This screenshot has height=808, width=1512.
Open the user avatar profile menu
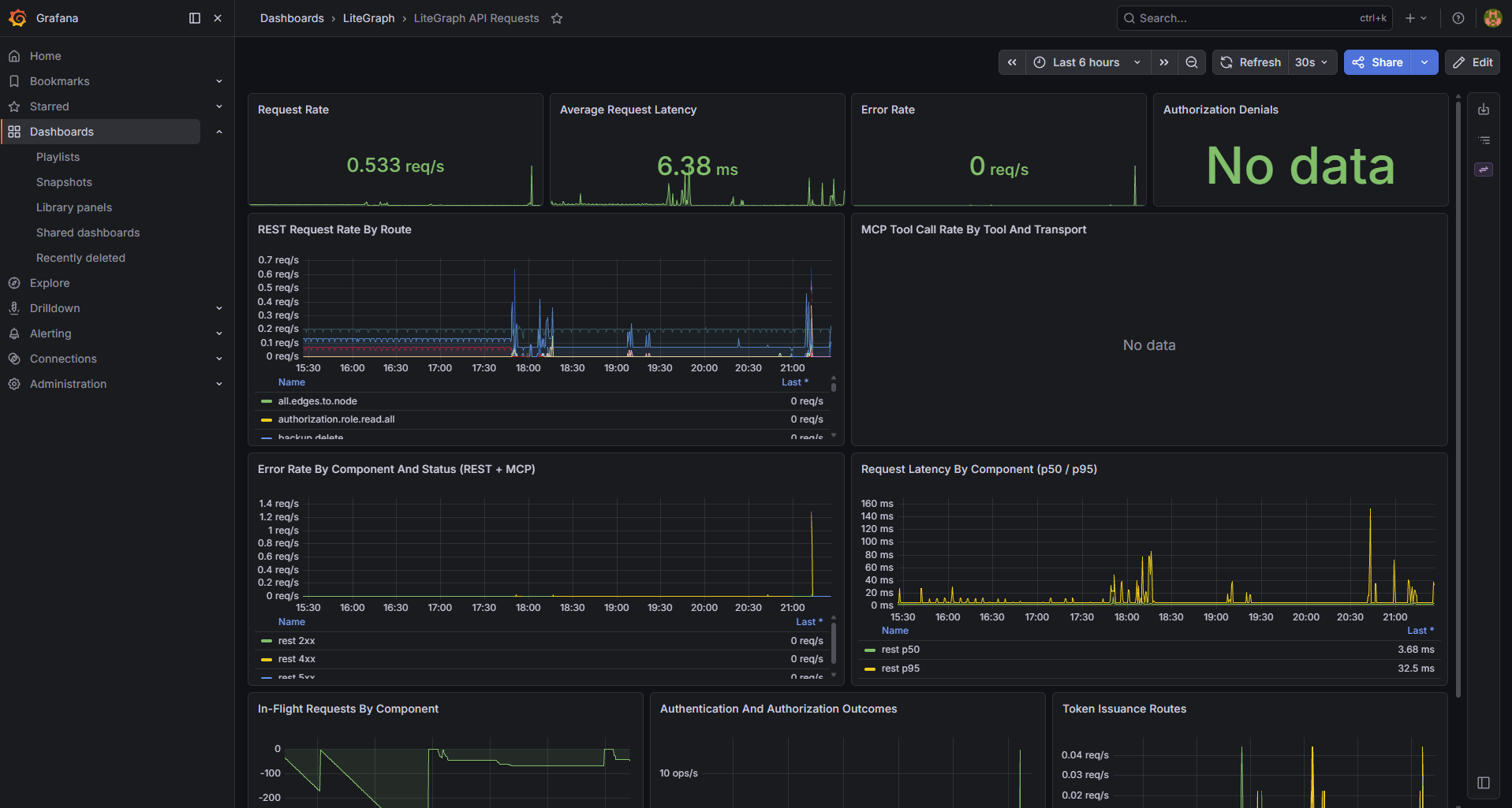(1492, 18)
